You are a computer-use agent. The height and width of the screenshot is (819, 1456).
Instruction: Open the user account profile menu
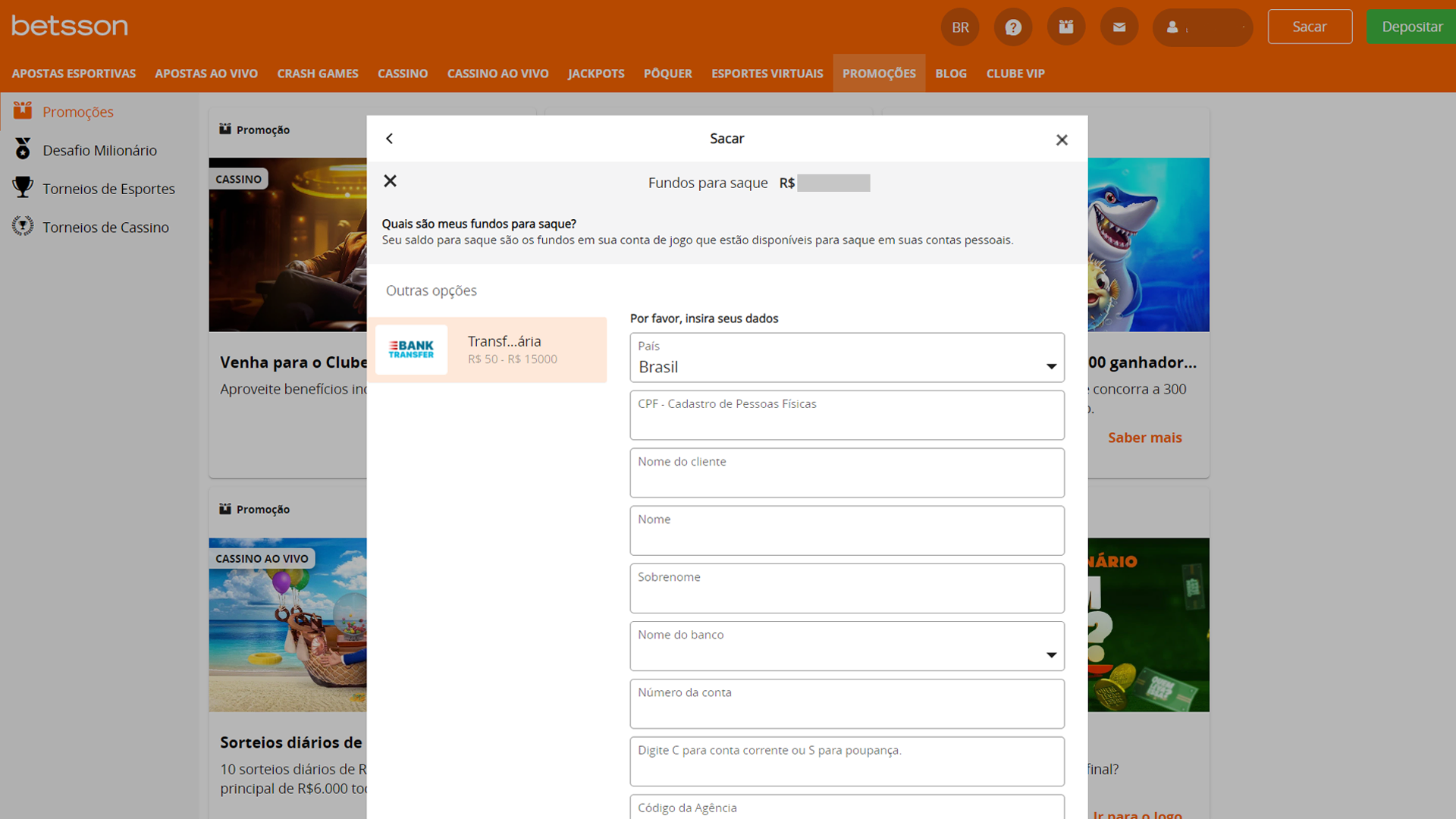point(1203,27)
